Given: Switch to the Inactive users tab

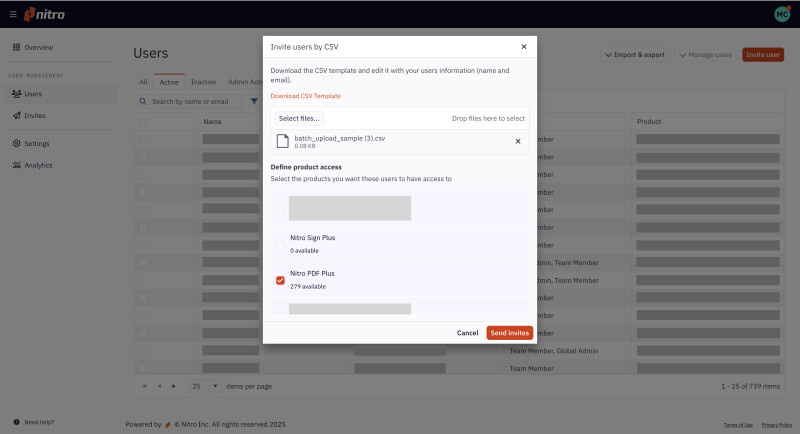Looking at the screenshot, I should 203,82.
